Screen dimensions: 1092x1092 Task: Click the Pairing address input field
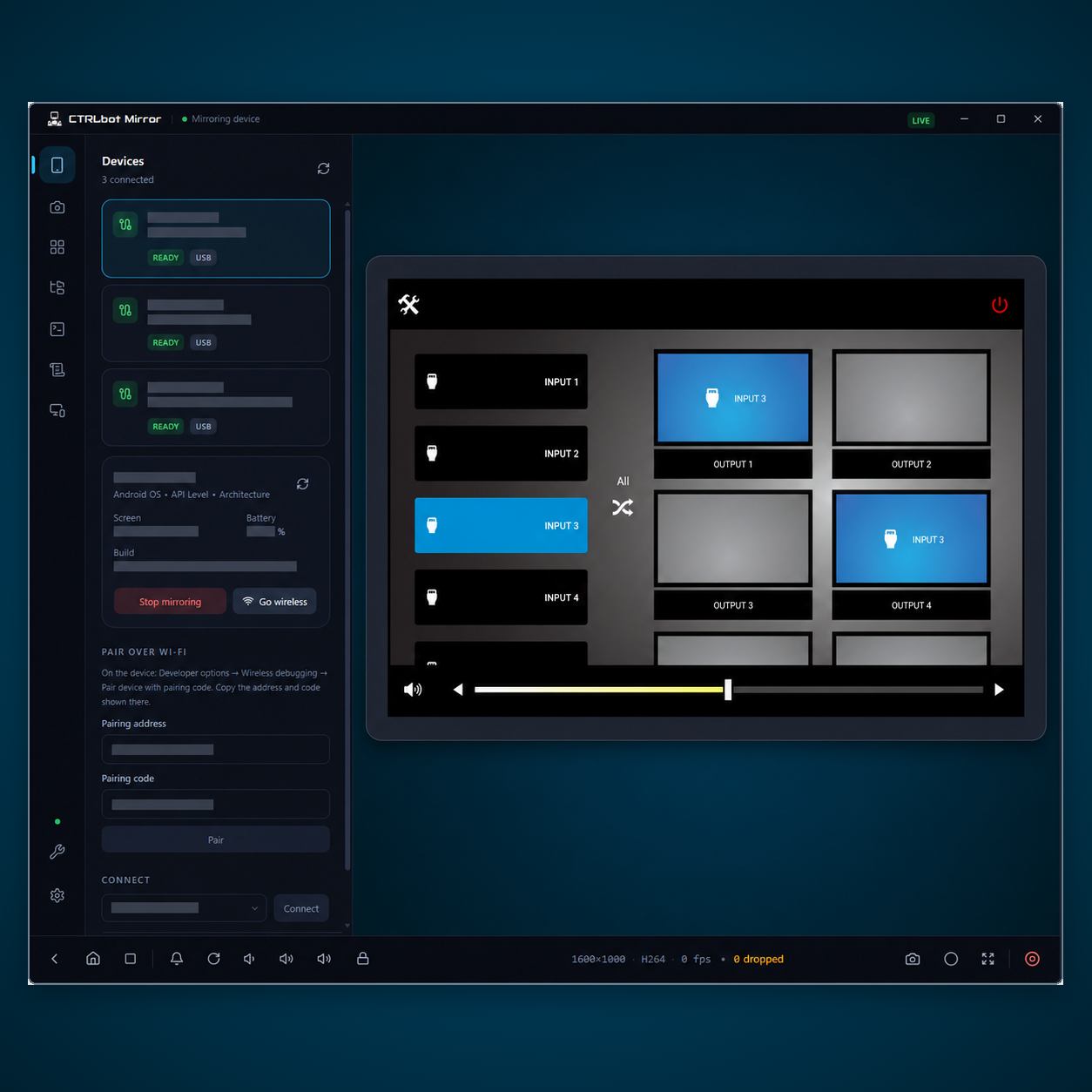tap(216, 750)
